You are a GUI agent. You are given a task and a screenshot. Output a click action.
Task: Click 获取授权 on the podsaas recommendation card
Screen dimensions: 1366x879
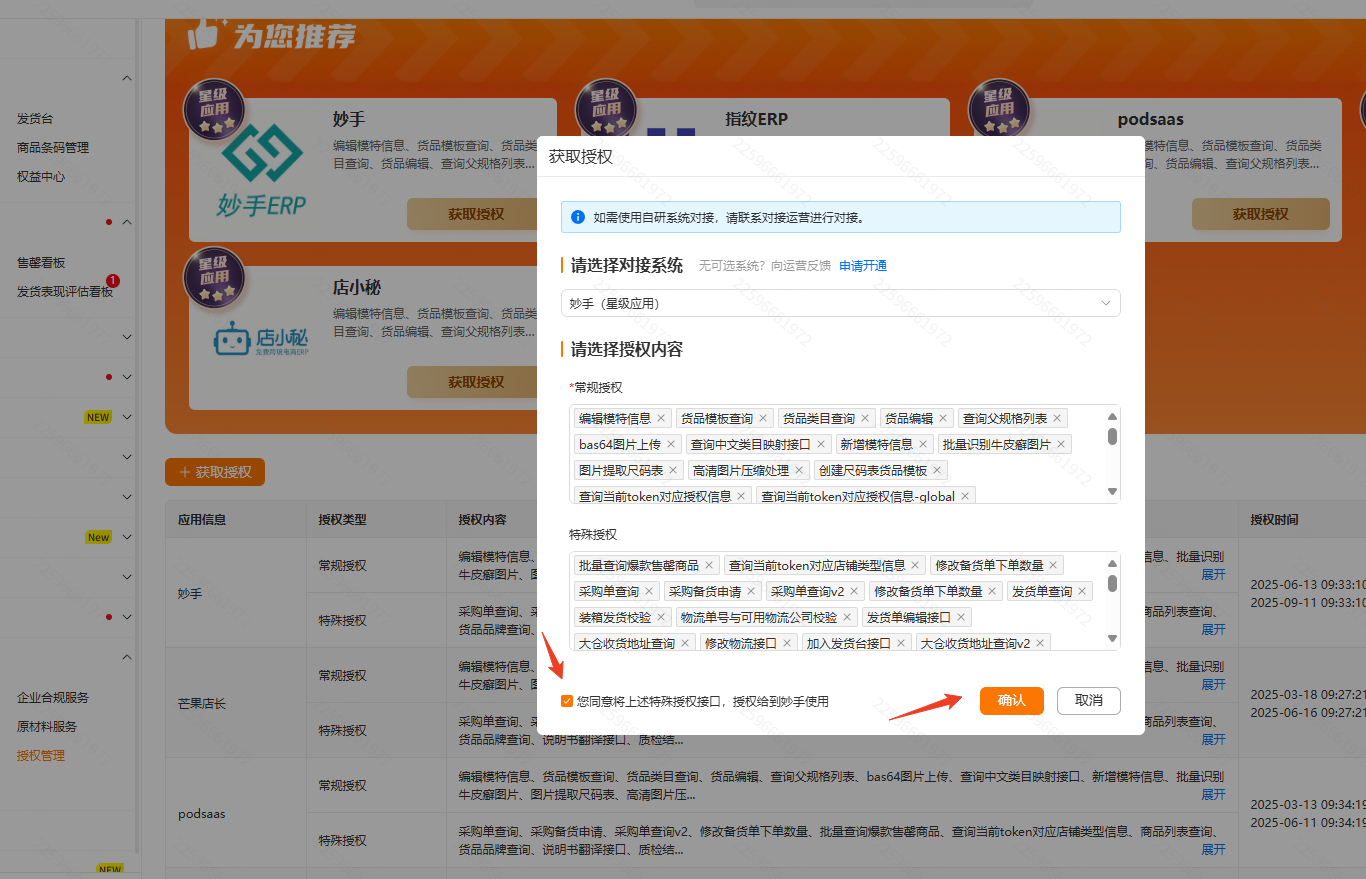[x=1261, y=214]
